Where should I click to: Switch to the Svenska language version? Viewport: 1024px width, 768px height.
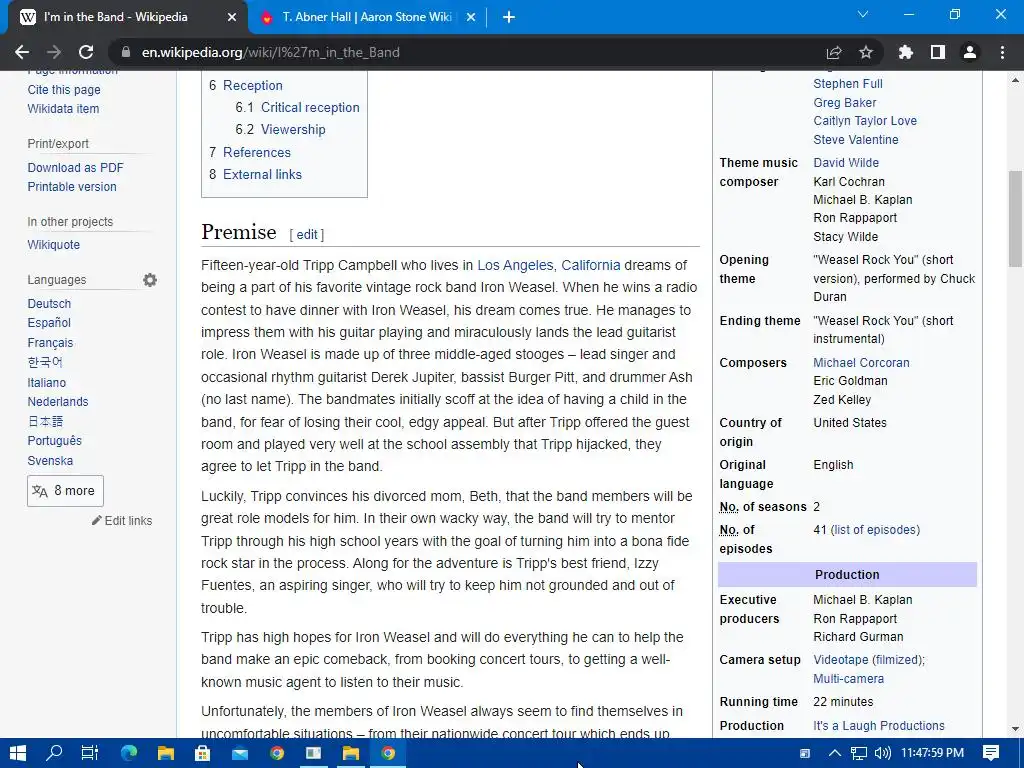click(x=50, y=460)
